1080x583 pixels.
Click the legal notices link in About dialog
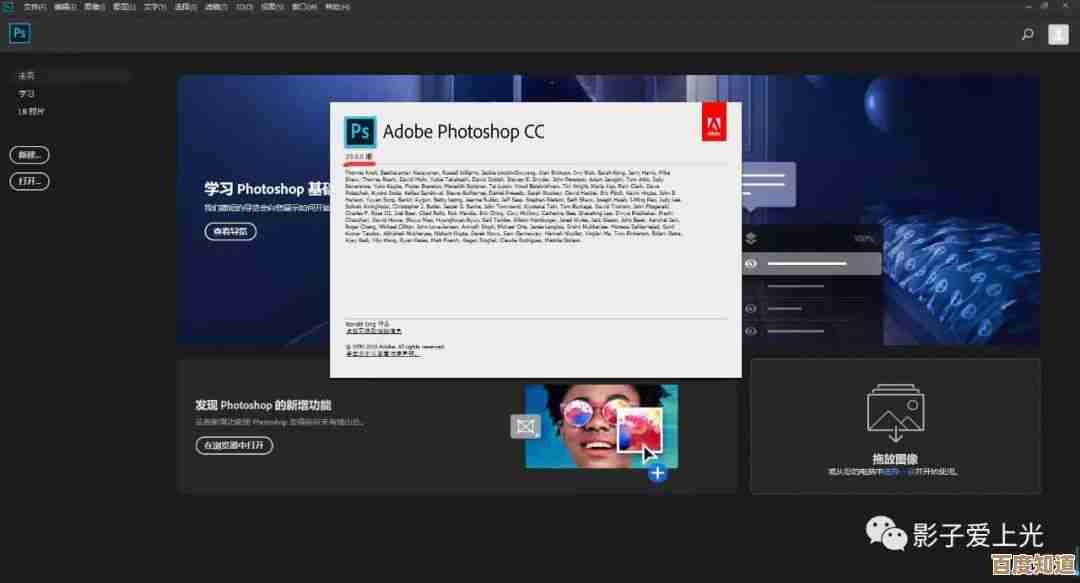[x=383, y=353]
